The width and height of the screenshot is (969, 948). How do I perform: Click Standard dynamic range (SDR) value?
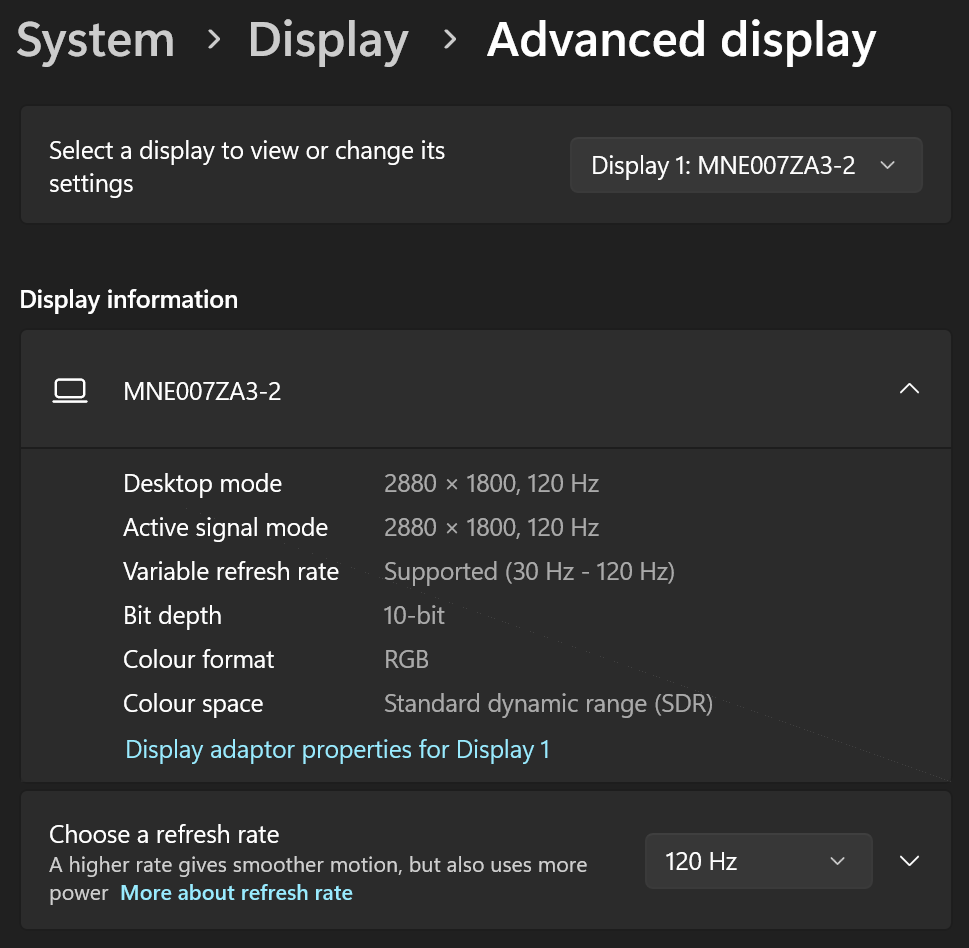point(548,704)
